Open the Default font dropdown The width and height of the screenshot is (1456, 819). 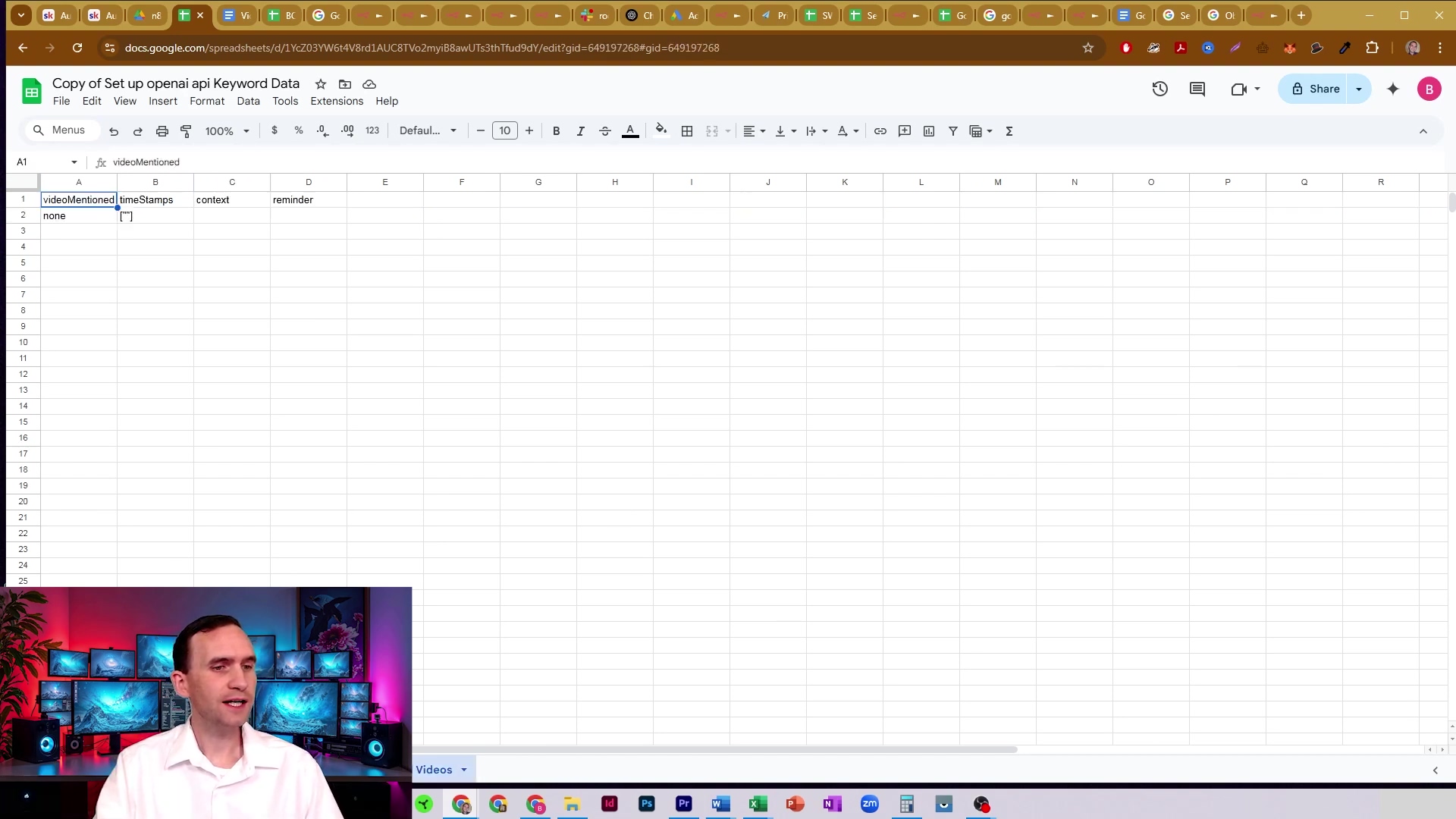[428, 130]
